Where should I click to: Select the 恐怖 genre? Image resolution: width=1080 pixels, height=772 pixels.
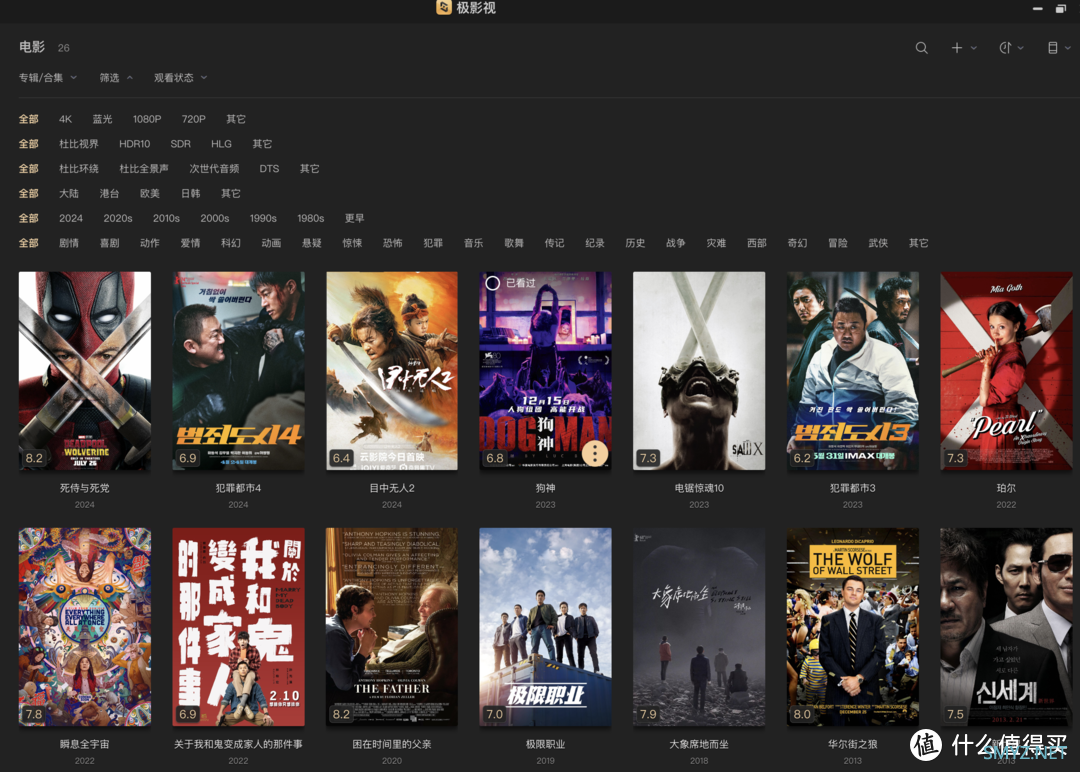pos(393,243)
